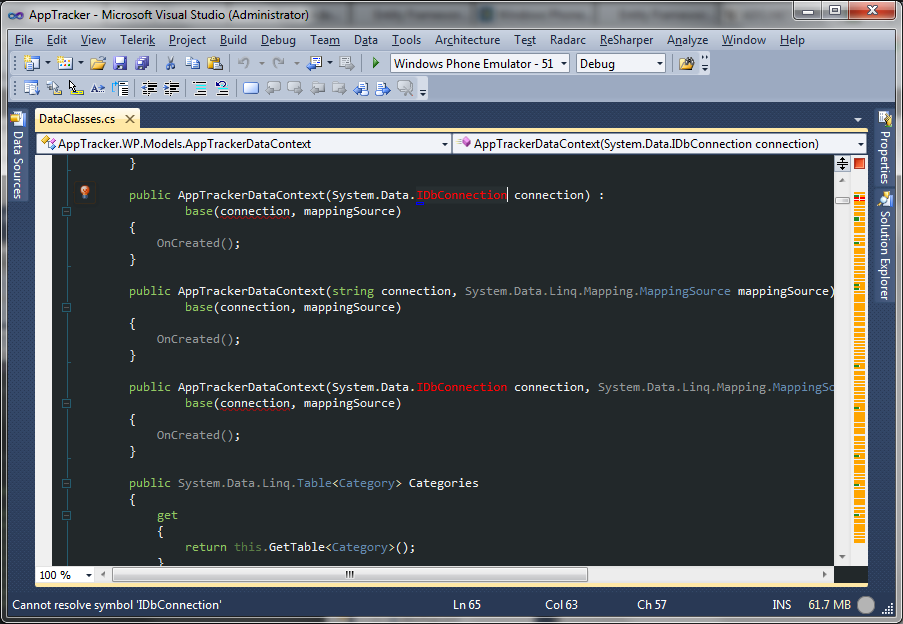Viewport: 903px width, 624px height.
Task: Click the Navigate Forward icon
Action: pyautogui.click(x=347, y=63)
